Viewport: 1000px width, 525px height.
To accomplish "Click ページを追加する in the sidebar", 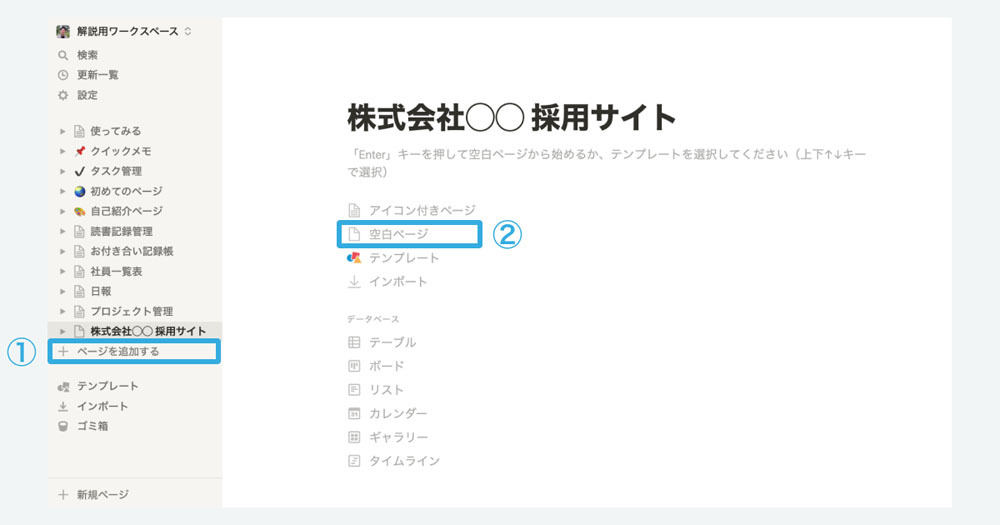I will coord(134,351).
